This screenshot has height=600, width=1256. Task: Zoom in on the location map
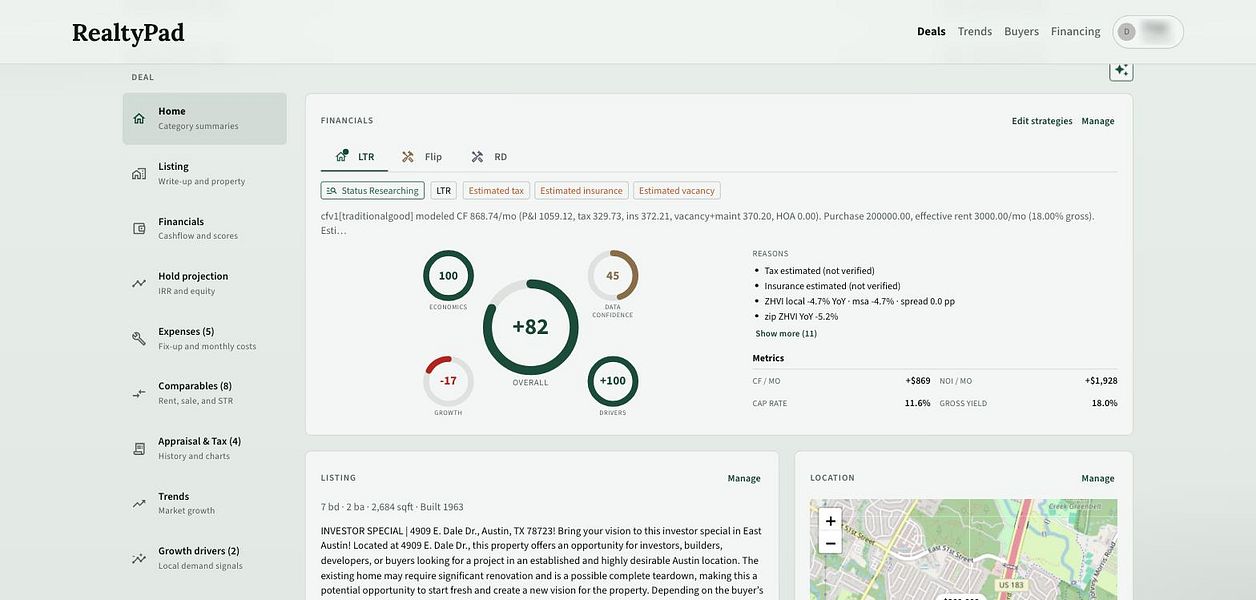coord(830,521)
